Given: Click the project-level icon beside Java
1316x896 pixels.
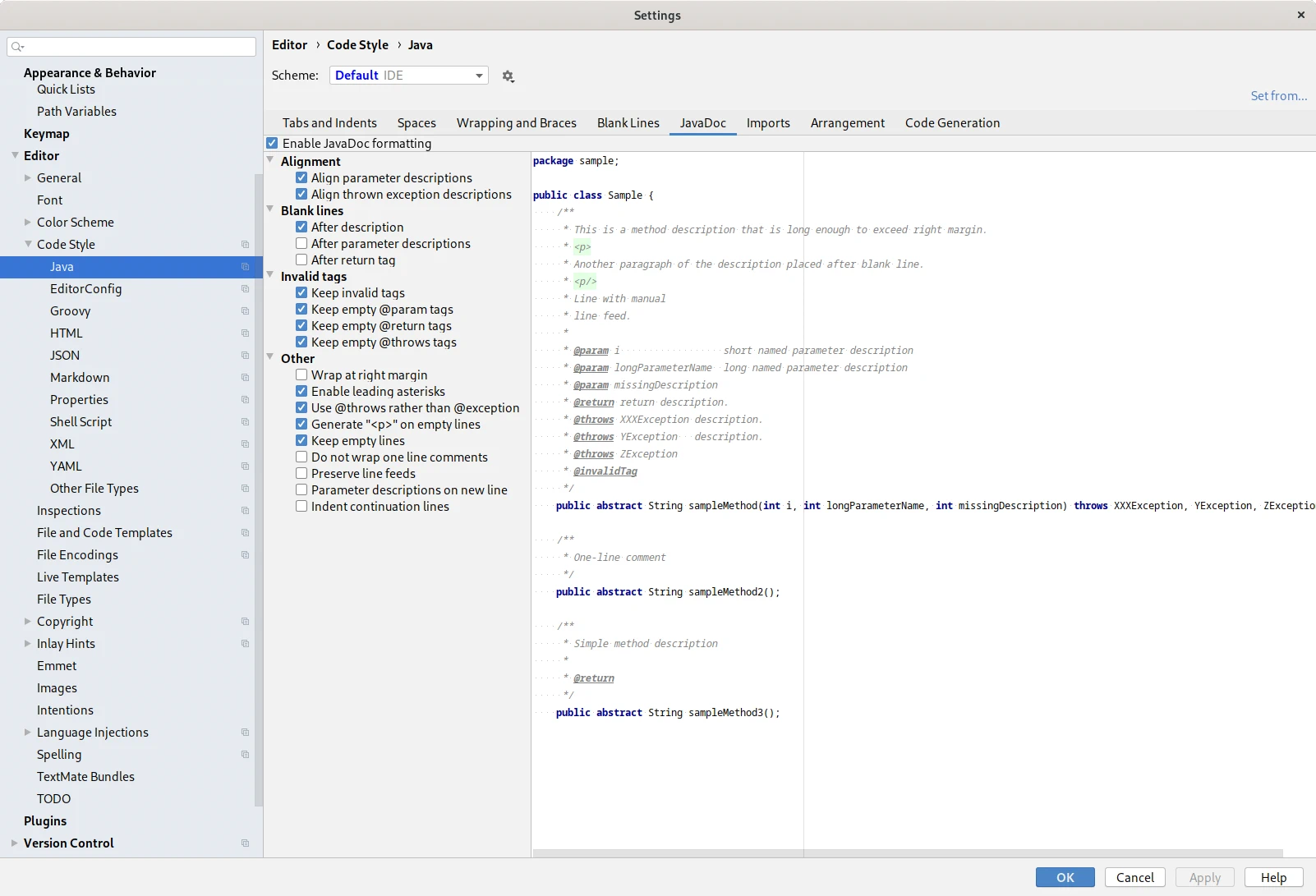Looking at the screenshot, I should coord(245,267).
